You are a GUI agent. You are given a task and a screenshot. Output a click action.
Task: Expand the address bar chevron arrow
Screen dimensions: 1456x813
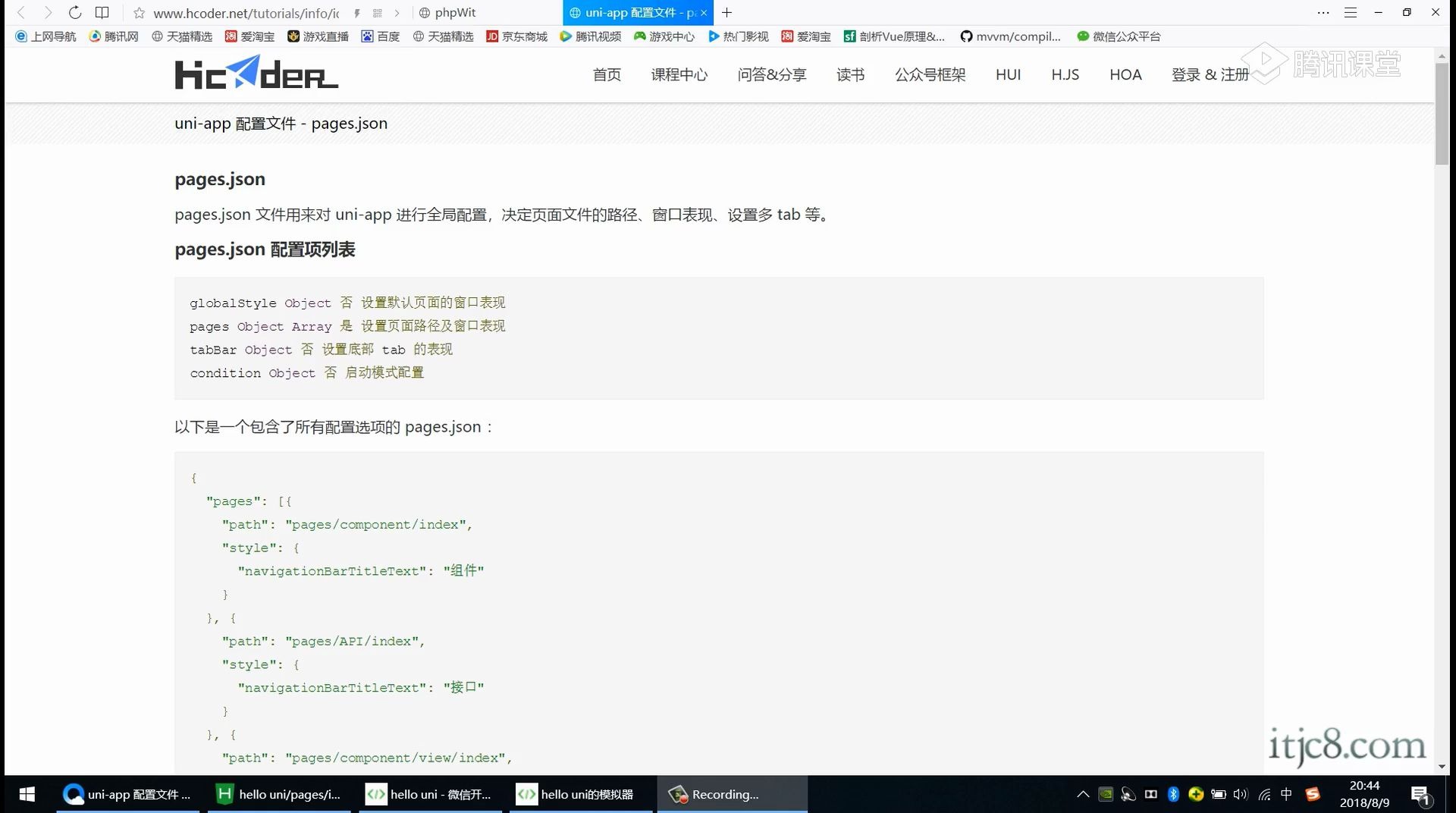397,13
